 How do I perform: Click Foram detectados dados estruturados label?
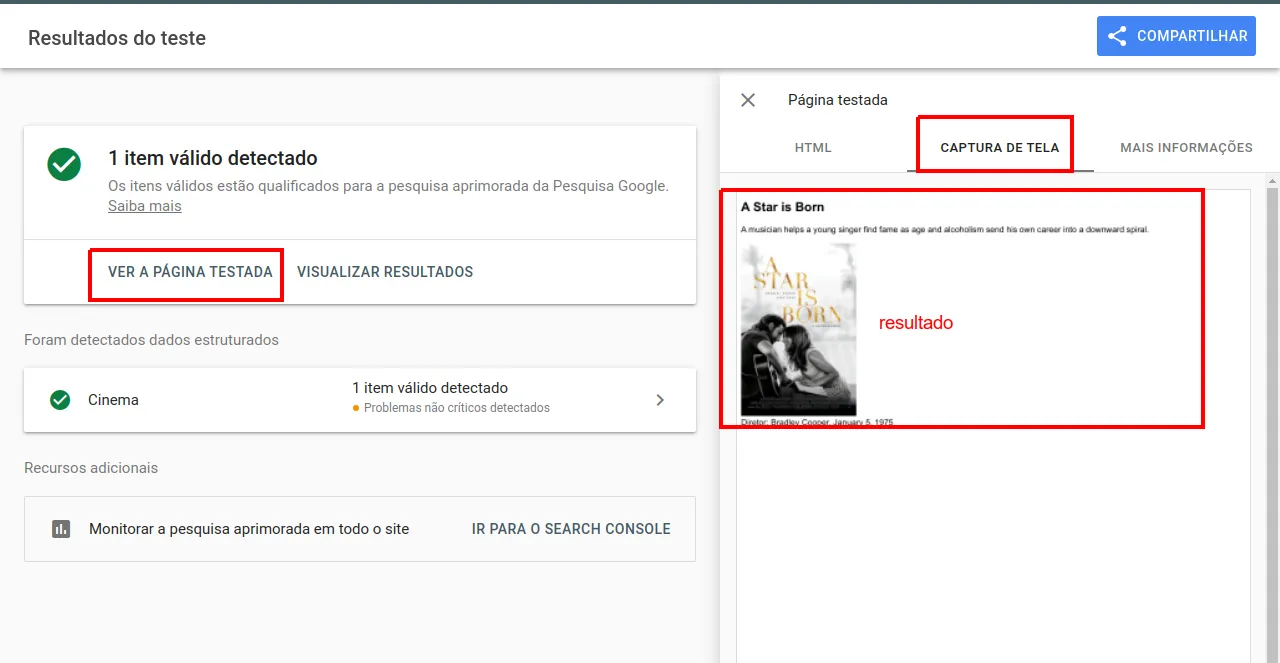tap(151, 340)
